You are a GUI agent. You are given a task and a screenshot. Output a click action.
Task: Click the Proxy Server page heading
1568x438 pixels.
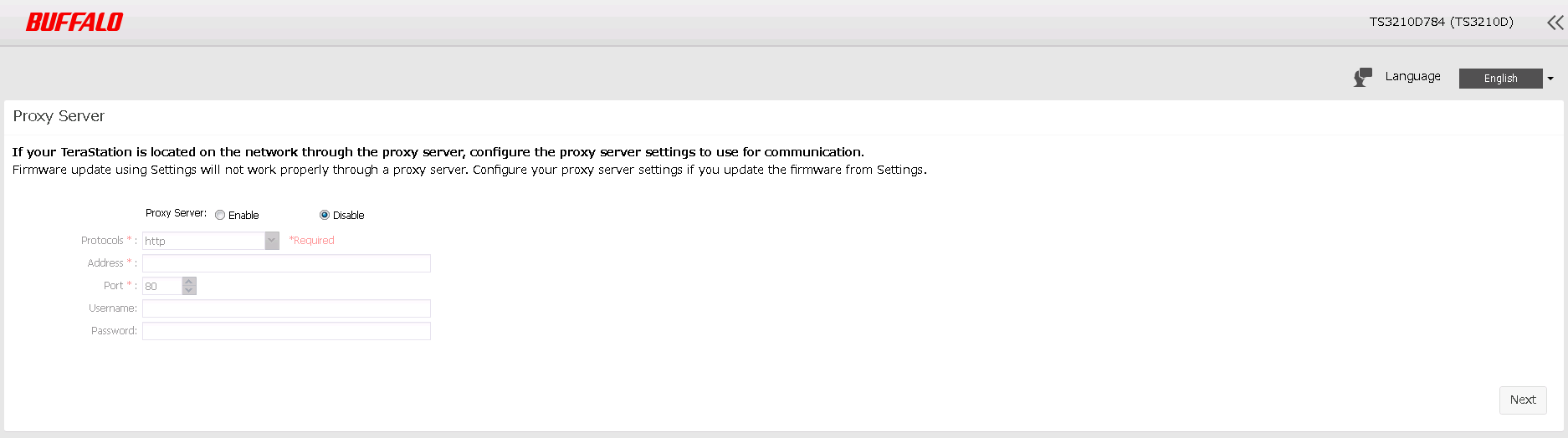(59, 116)
